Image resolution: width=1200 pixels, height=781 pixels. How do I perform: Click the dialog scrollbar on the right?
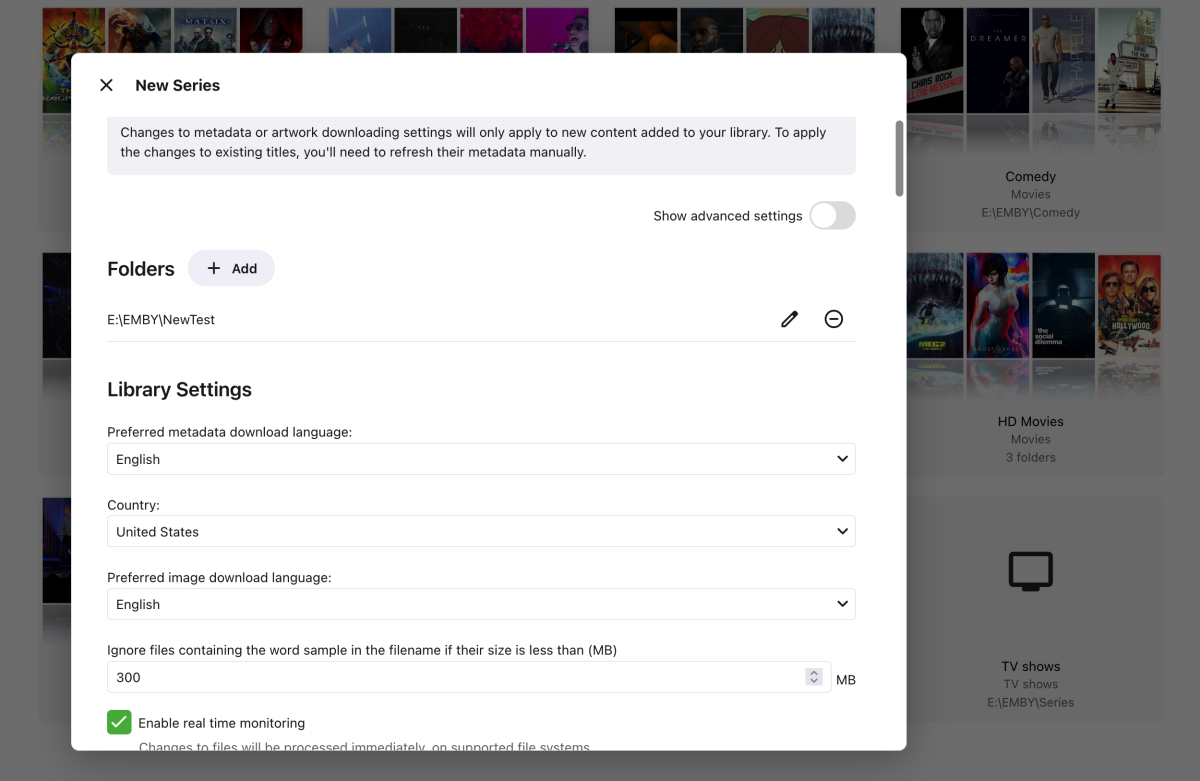[x=897, y=160]
